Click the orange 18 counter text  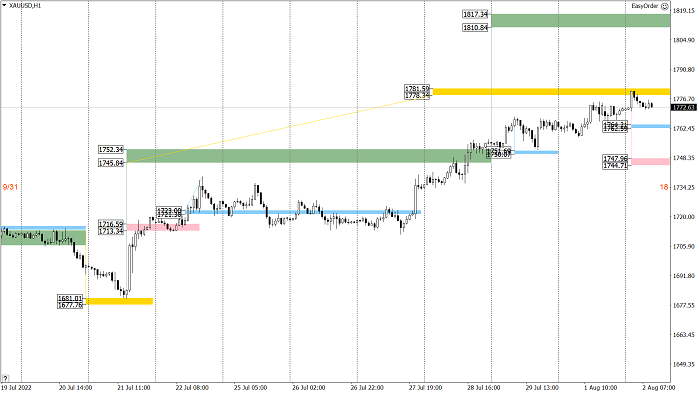[x=664, y=187]
